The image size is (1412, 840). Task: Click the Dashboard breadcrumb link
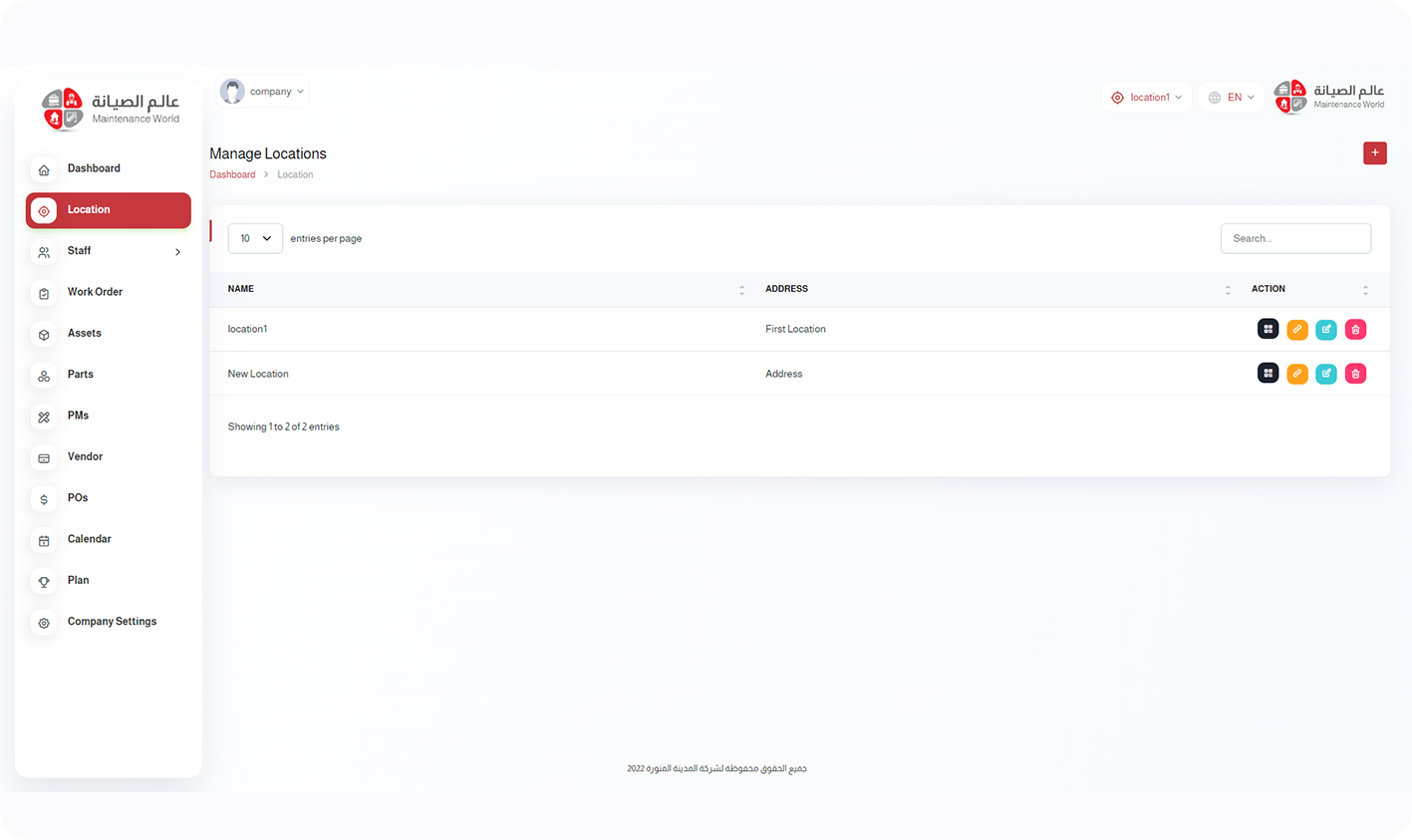(232, 174)
